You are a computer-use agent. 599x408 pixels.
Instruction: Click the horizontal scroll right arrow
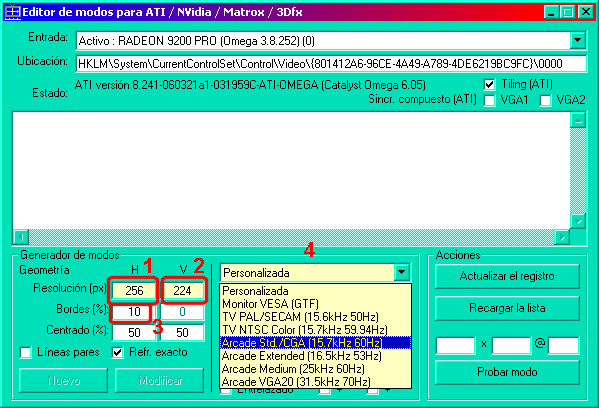click(x=562, y=237)
